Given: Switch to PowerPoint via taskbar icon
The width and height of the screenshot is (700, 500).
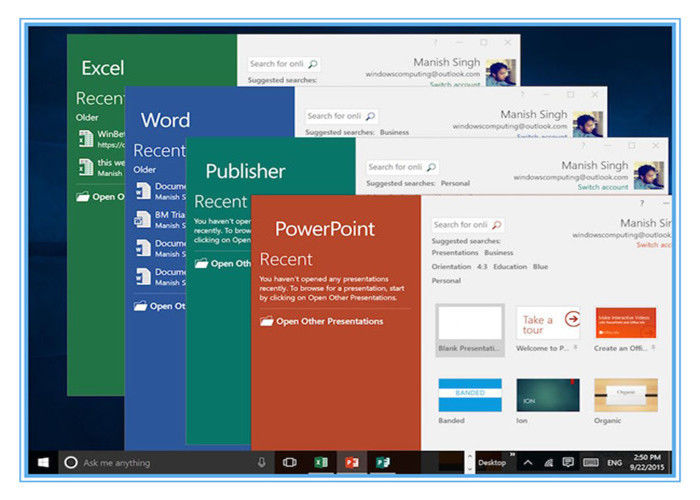Looking at the screenshot, I should 352,462.
